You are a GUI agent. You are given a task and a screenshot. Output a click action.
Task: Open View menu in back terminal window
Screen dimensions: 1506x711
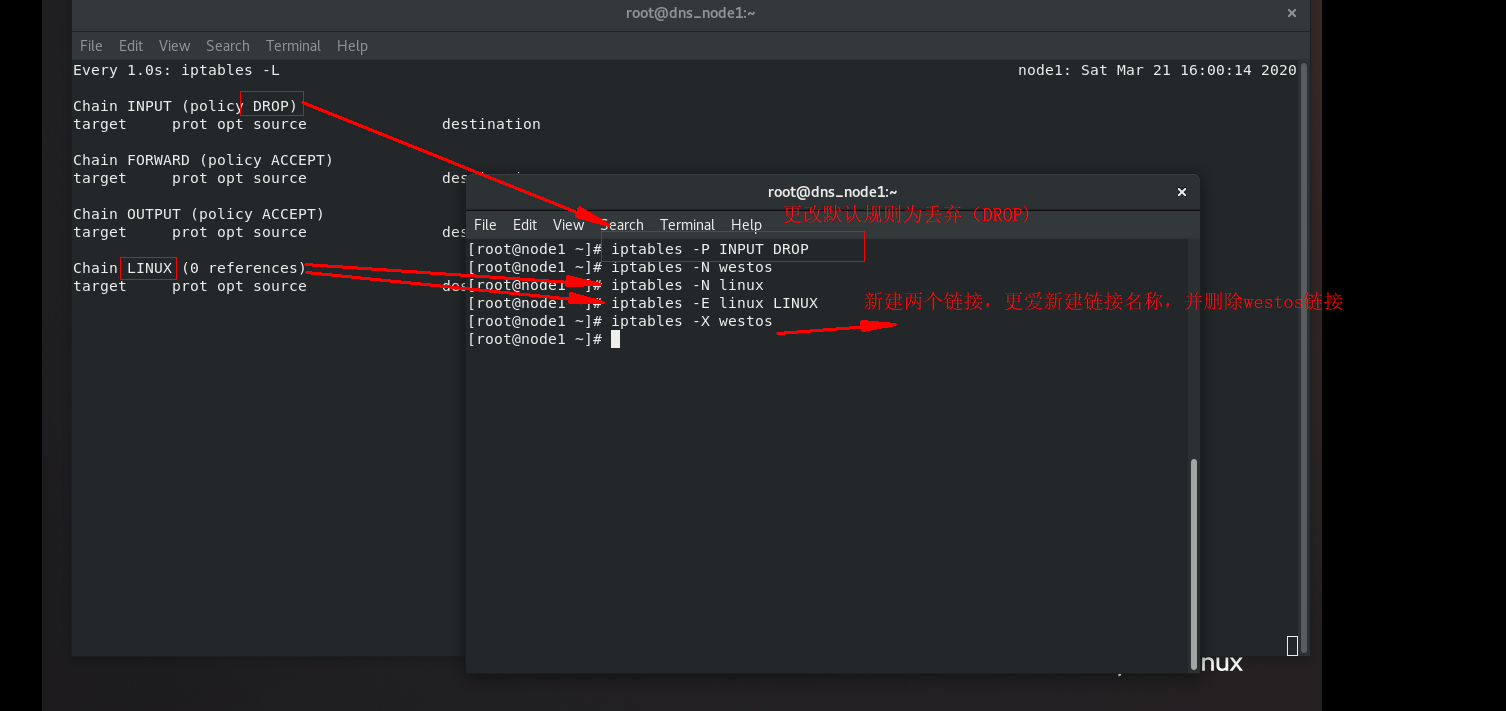[174, 46]
